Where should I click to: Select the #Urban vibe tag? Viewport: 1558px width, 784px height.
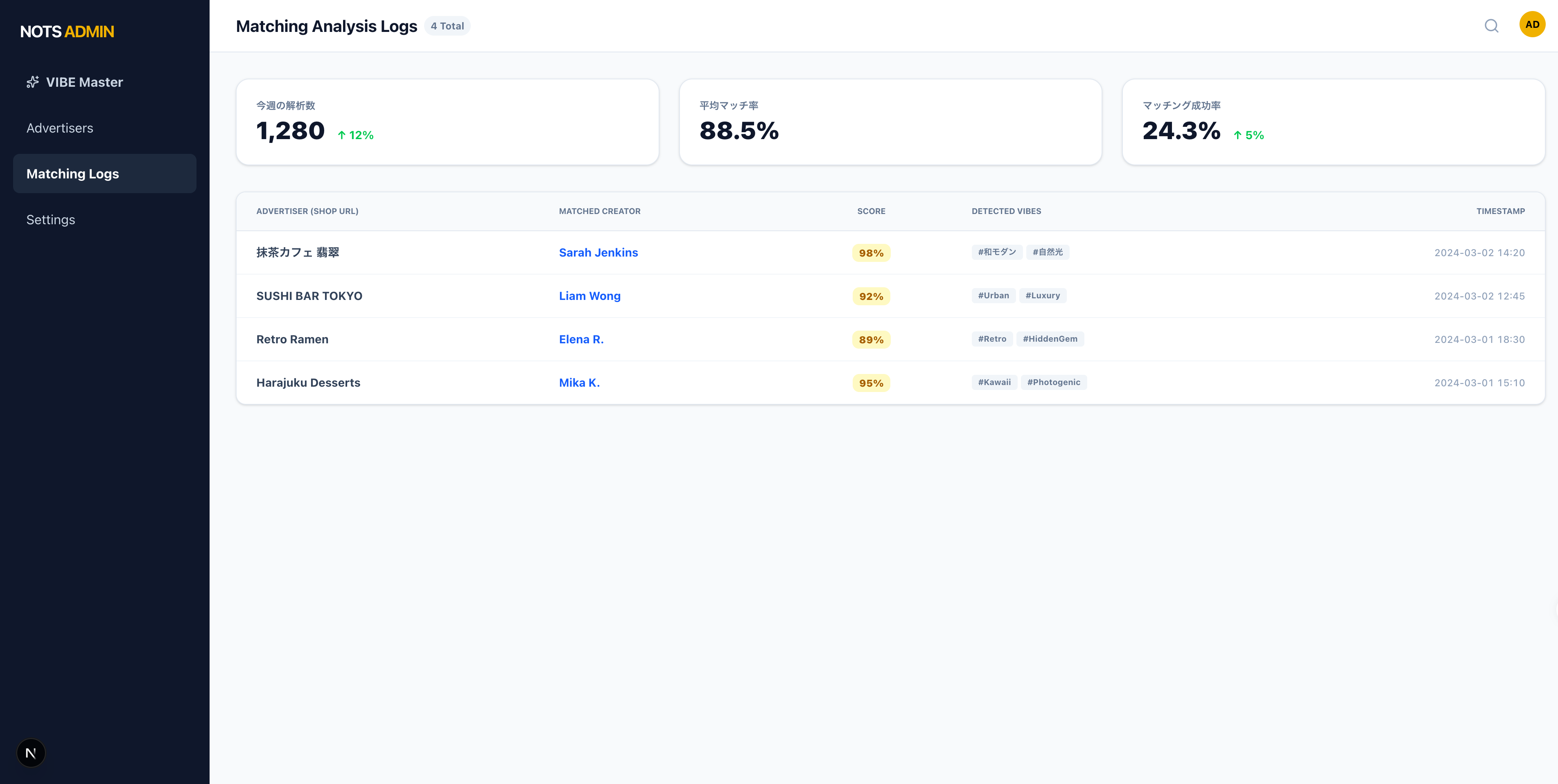coord(993,295)
